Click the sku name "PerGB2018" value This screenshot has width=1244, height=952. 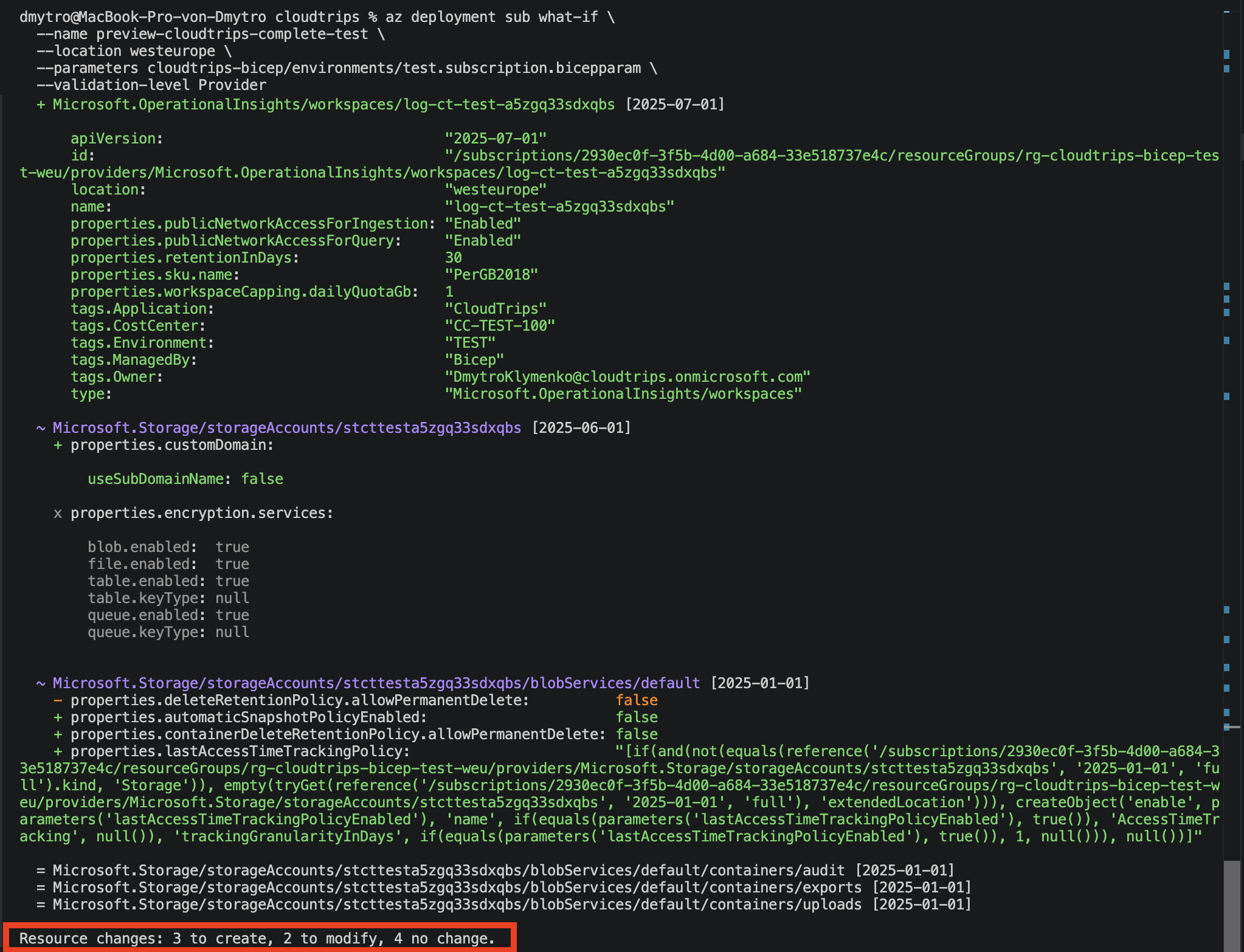point(491,275)
